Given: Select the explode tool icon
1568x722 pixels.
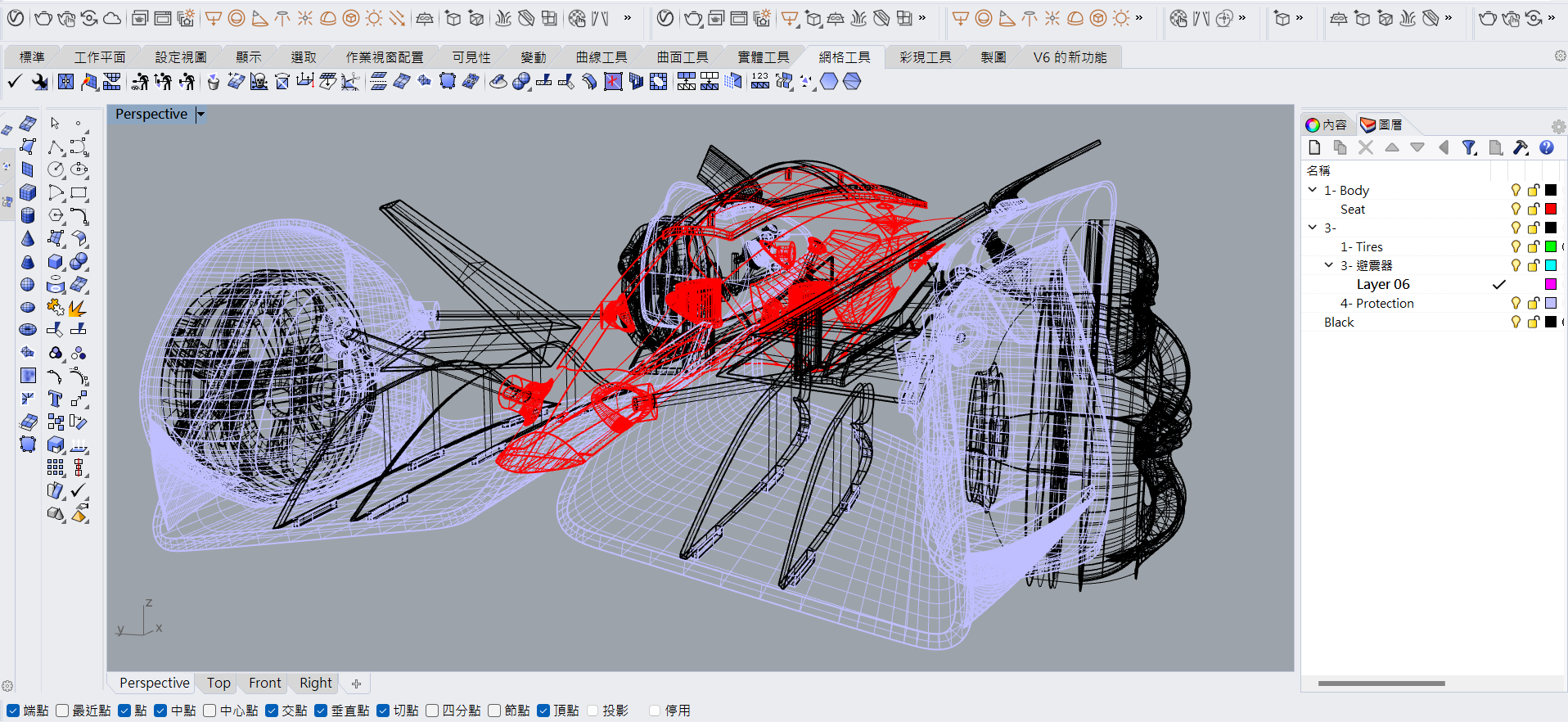Looking at the screenshot, I should point(78,309).
